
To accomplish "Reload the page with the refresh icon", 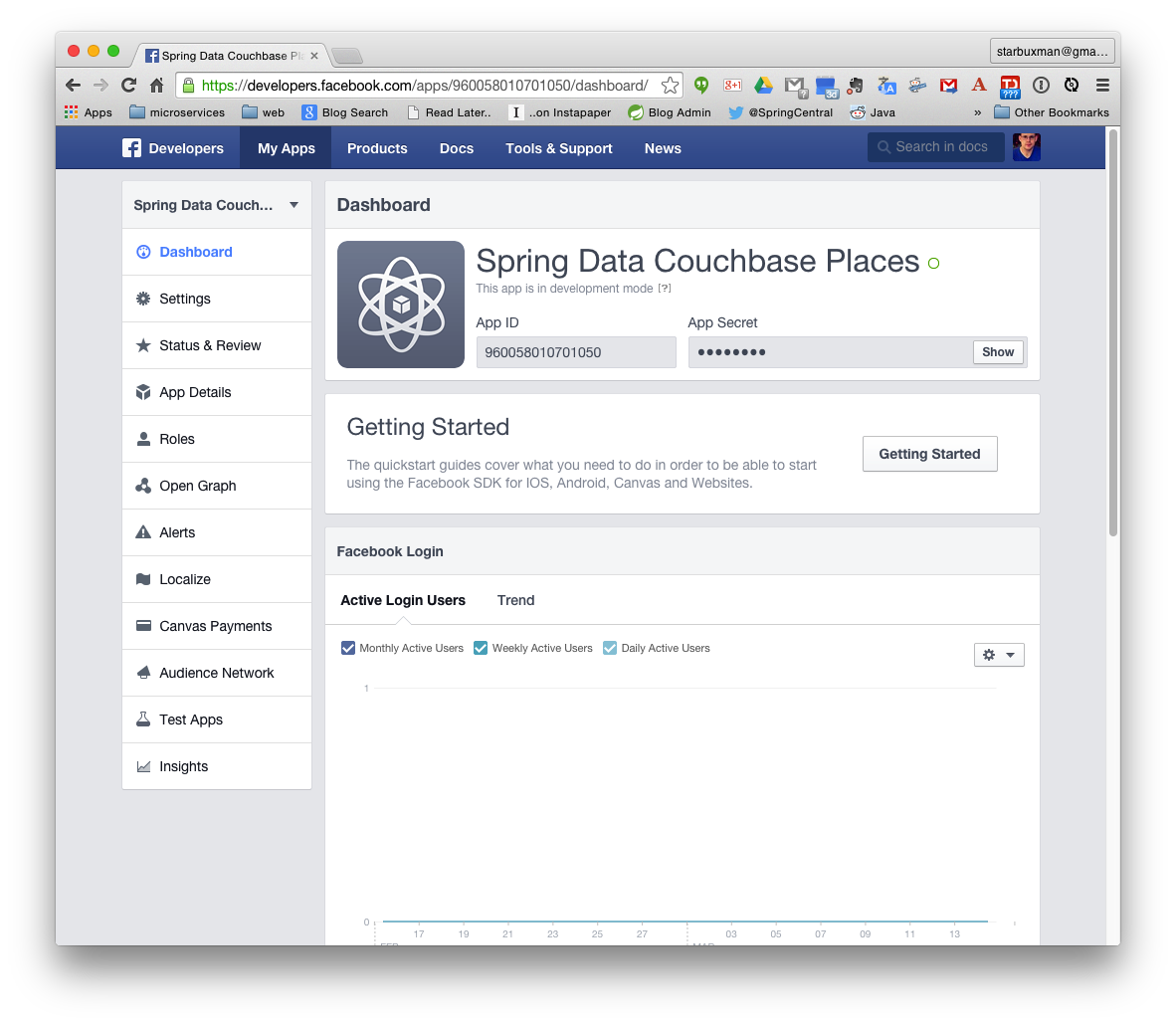I will [x=129, y=85].
